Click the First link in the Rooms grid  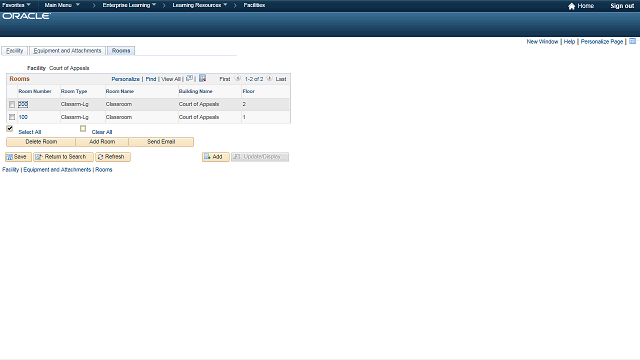click(x=224, y=79)
